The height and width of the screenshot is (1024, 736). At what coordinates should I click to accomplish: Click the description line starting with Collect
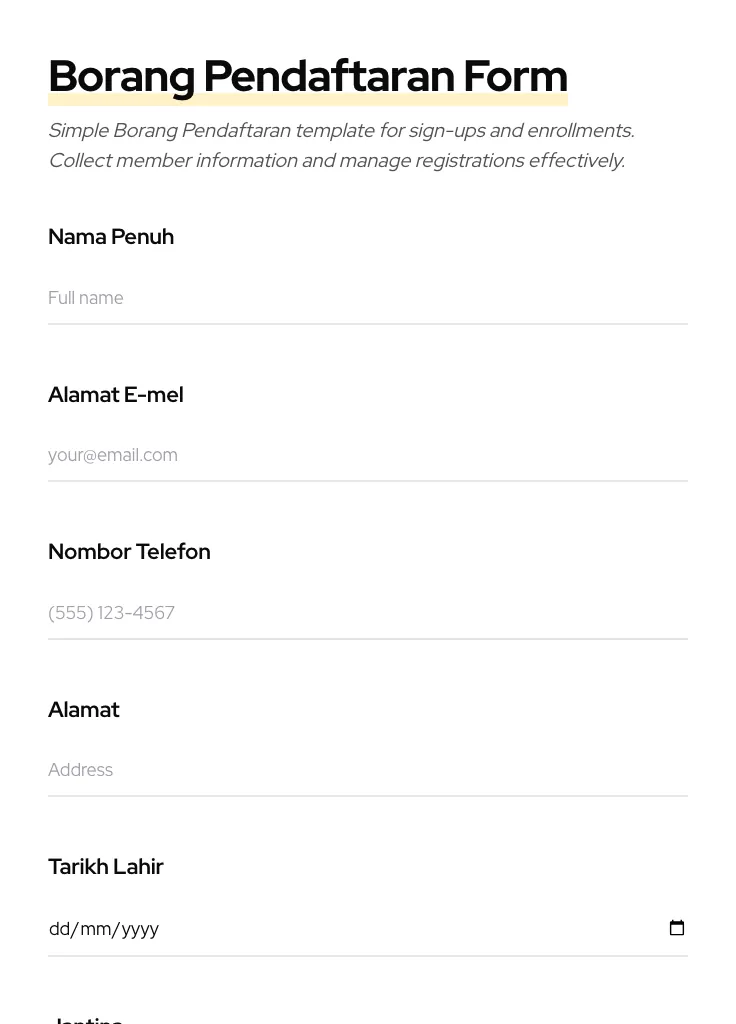336,161
